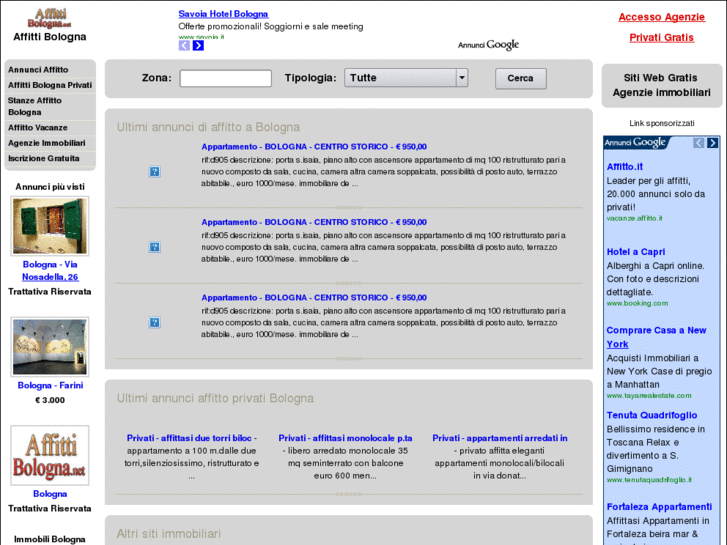Go to previous ad in top Google banner
Viewport: 727px width, 545px height.
(184, 45)
